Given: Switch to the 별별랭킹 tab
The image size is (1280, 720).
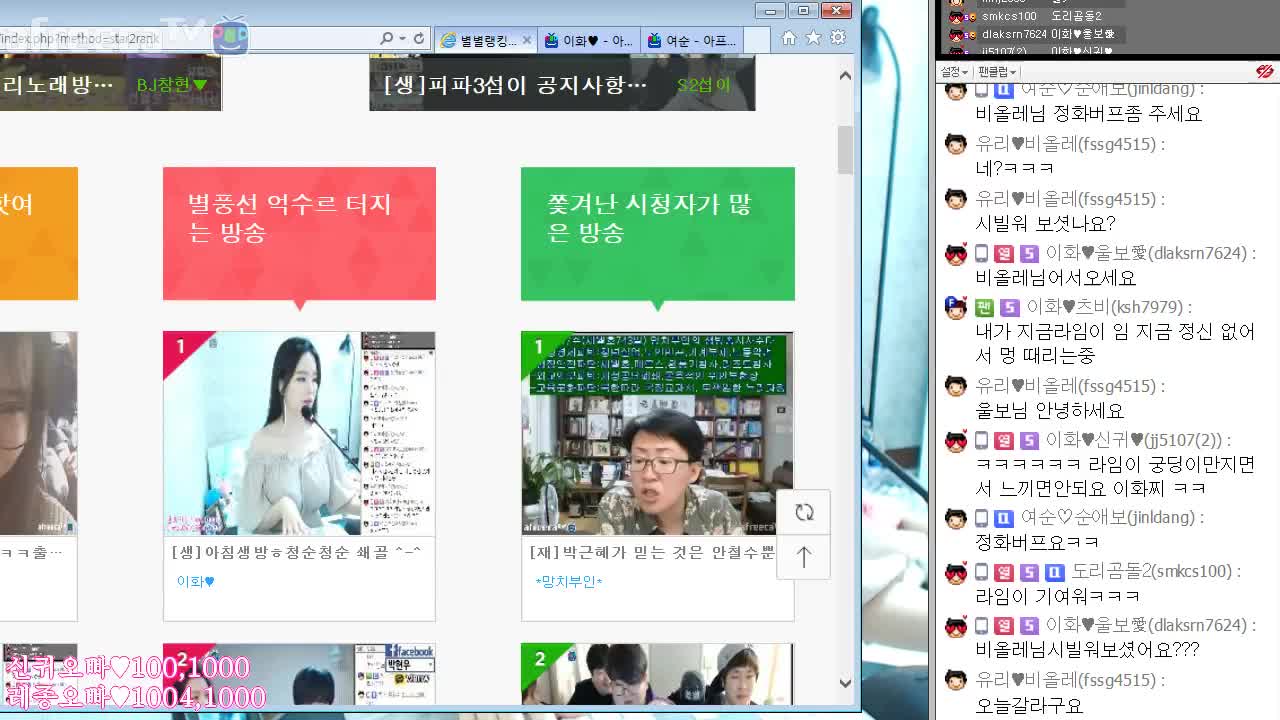Looking at the screenshot, I should point(485,41).
